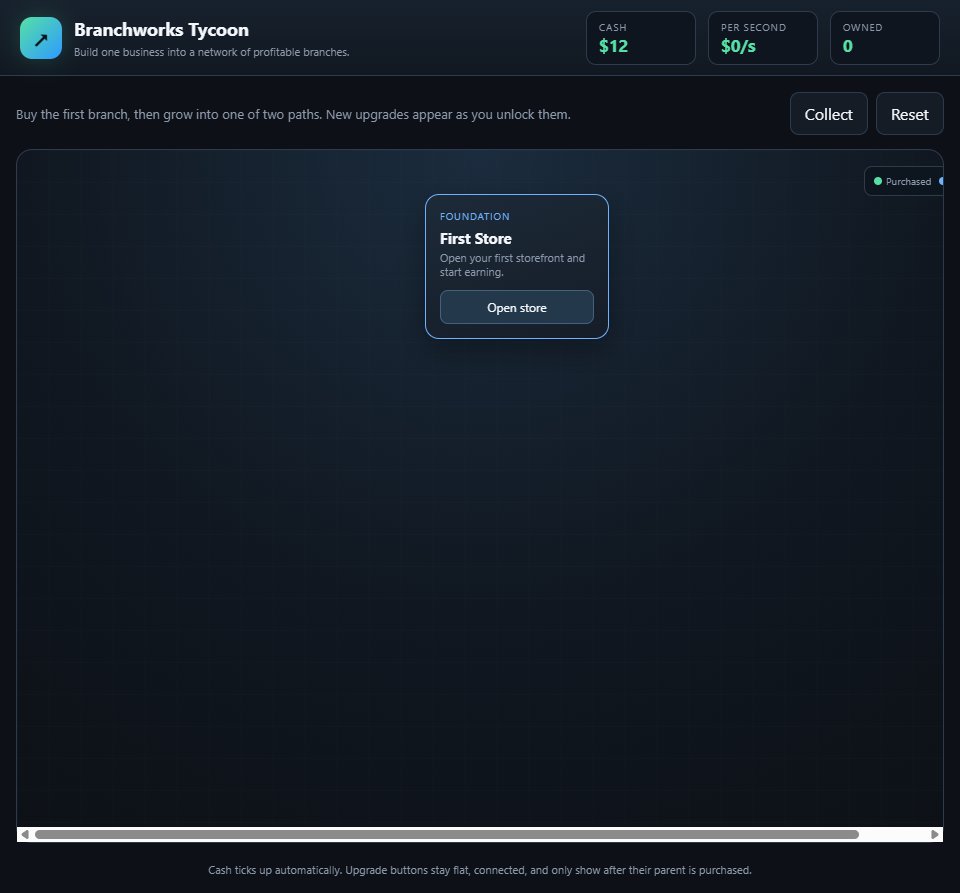Click the Branchworks Tycoon arrow logo icon

click(41, 38)
